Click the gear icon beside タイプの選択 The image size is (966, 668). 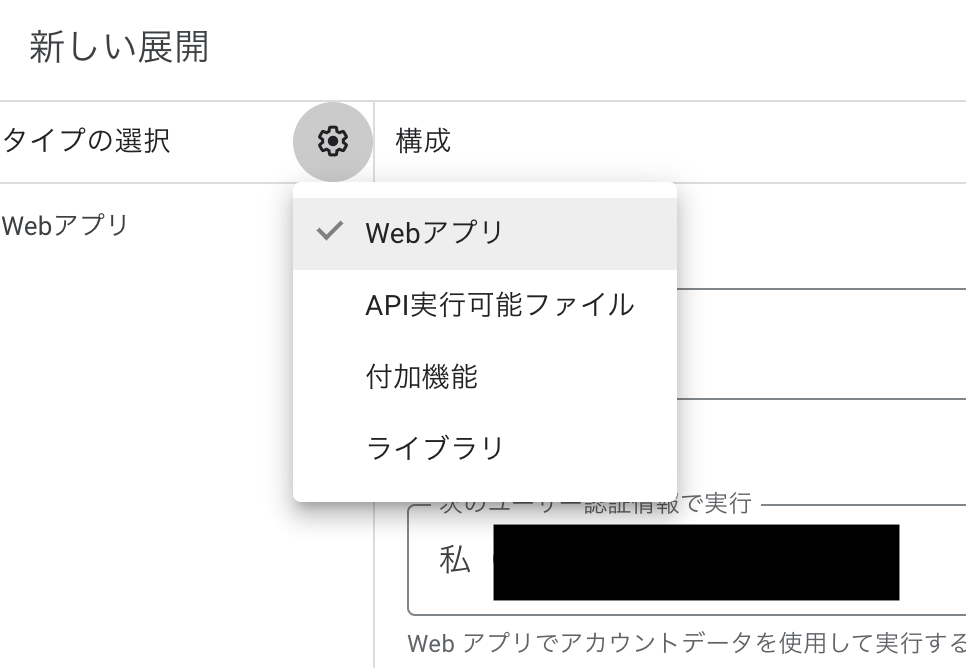tap(332, 142)
